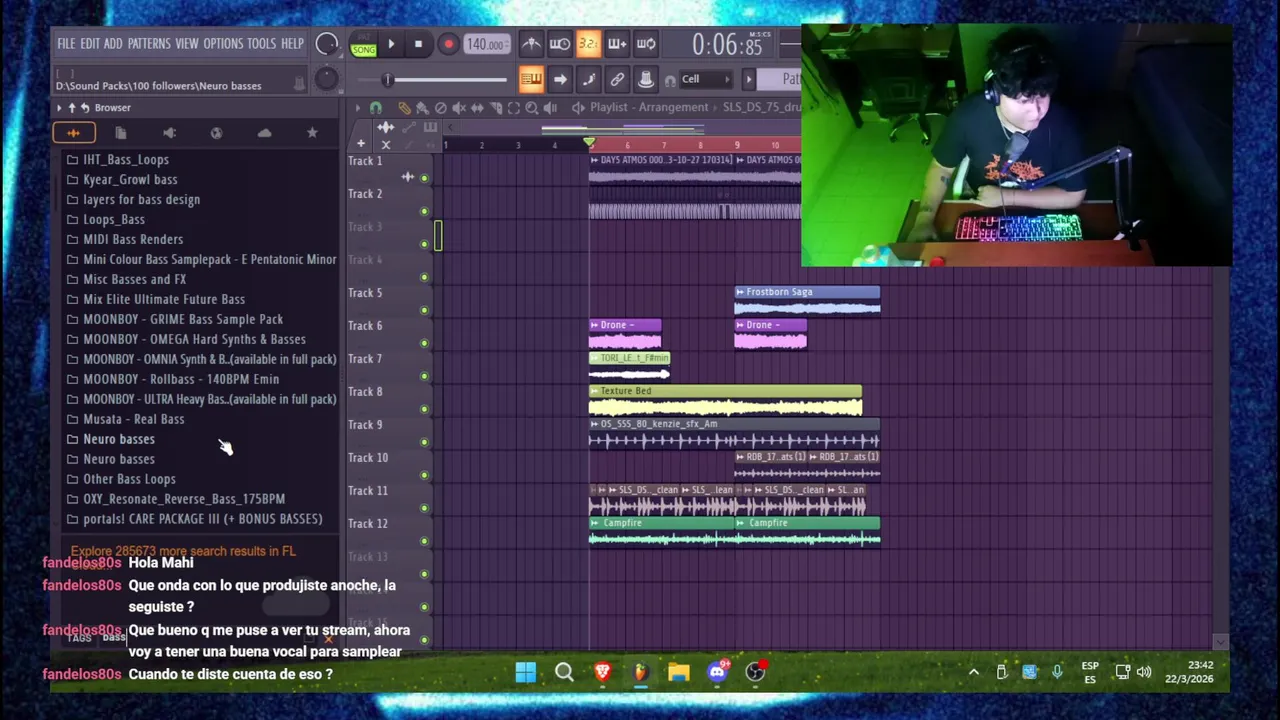Select the Frostborn Saga clip
Screen dimensions: 1280x720
click(x=807, y=302)
